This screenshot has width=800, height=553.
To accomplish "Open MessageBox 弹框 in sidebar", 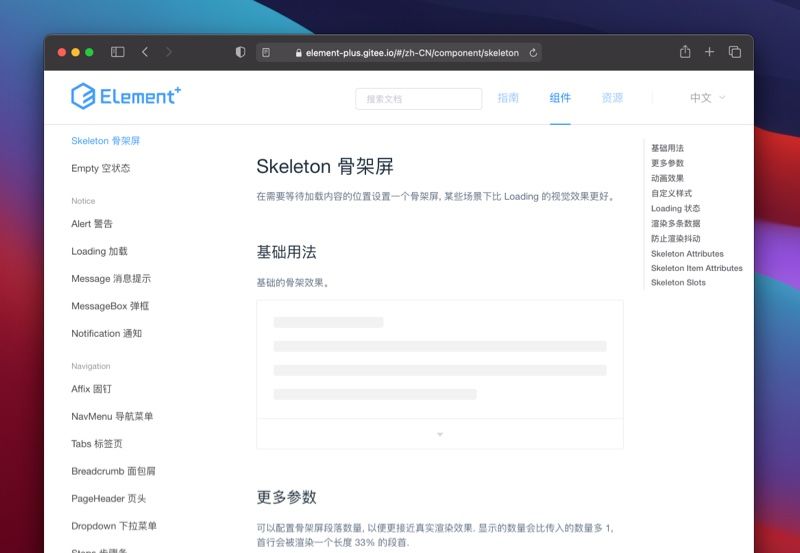I will 110,306.
